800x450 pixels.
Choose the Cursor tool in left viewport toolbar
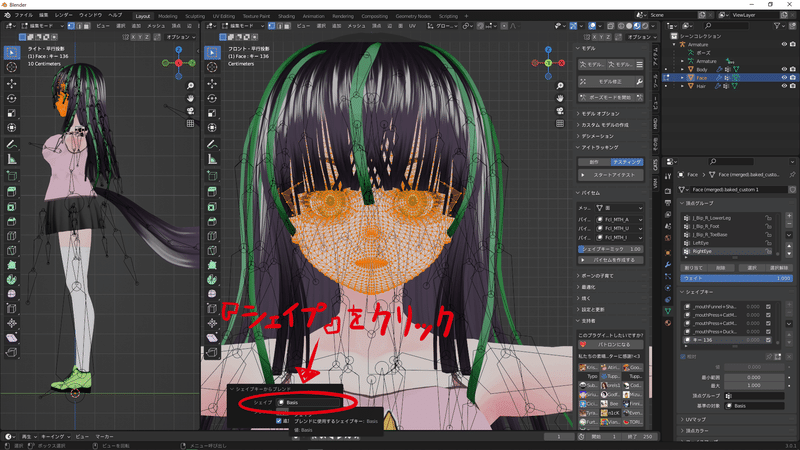pos(12,67)
